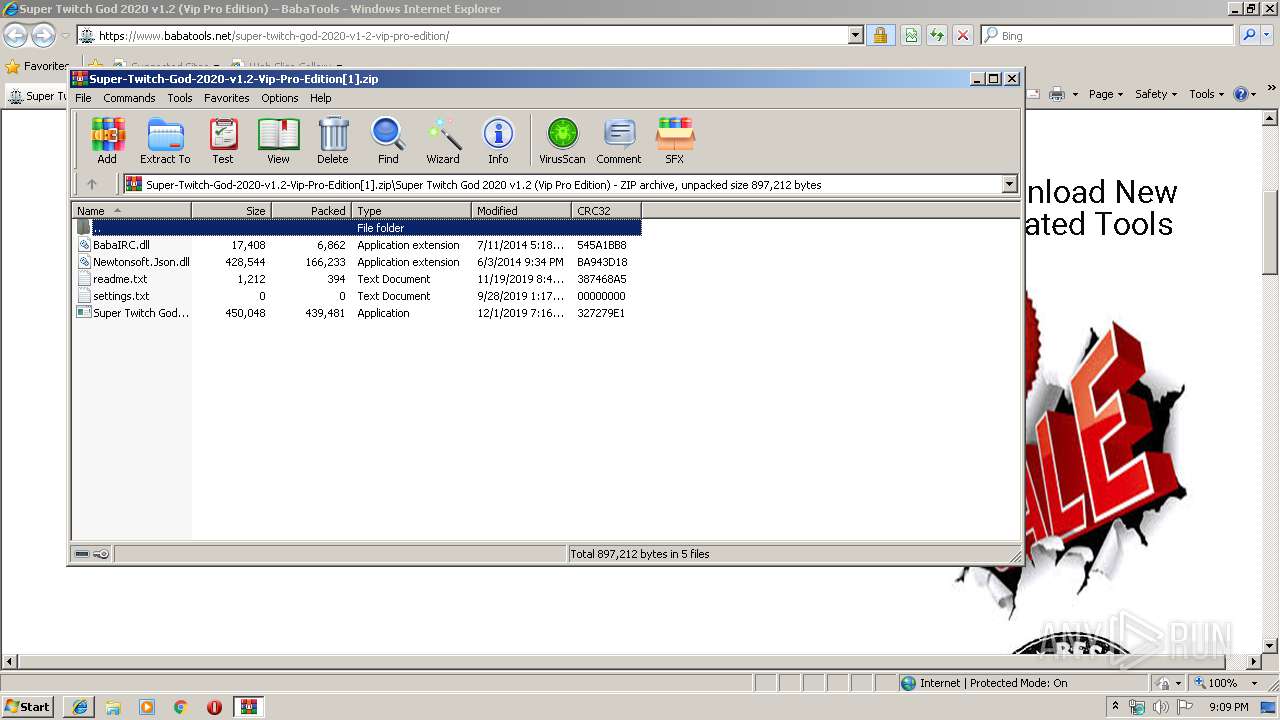Sort by the CRC32 column header

(606, 211)
